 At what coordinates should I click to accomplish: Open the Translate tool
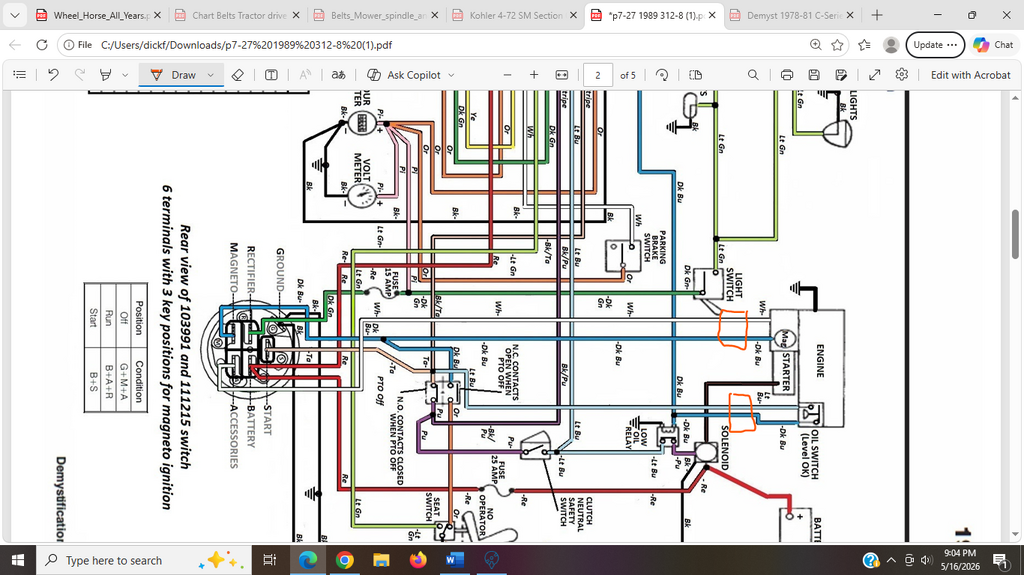[338, 75]
